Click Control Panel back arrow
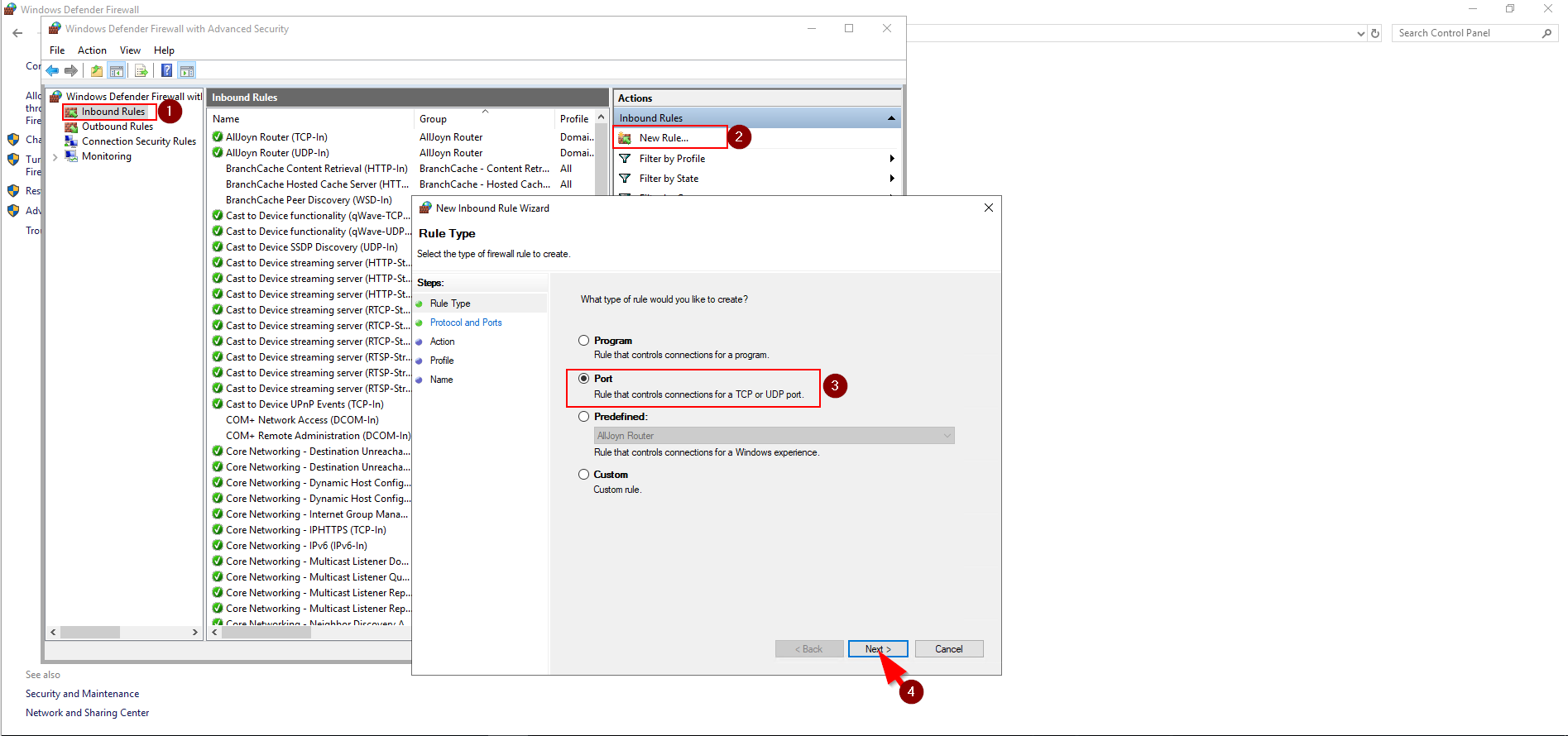This screenshot has width=1568, height=736. coord(17,33)
